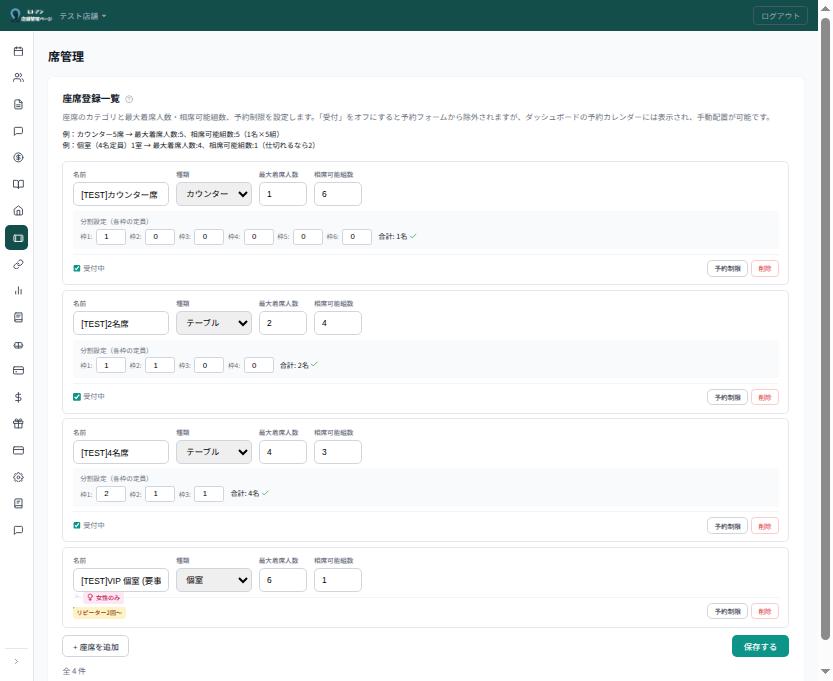Open the circled dollar sidebar icon
The width and height of the screenshot is (833, 681).
click(18, 157)
